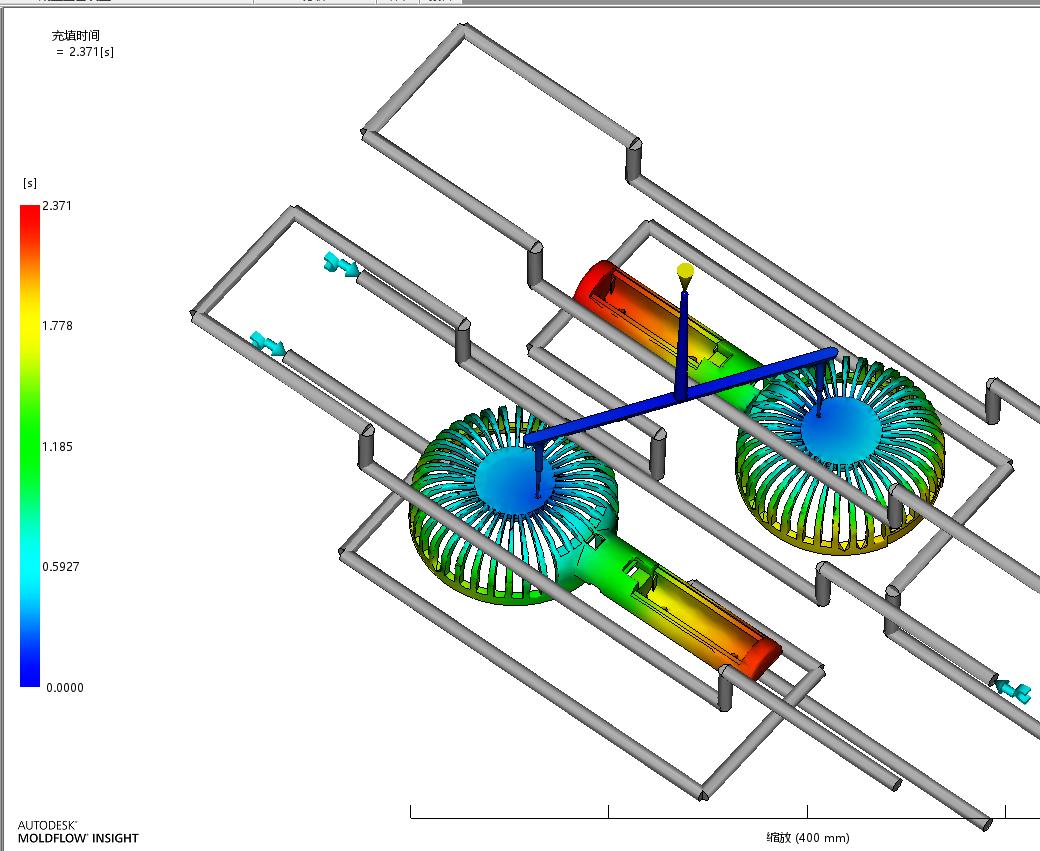
Task: Click the legend value 1.778
Action: point(57,326)
